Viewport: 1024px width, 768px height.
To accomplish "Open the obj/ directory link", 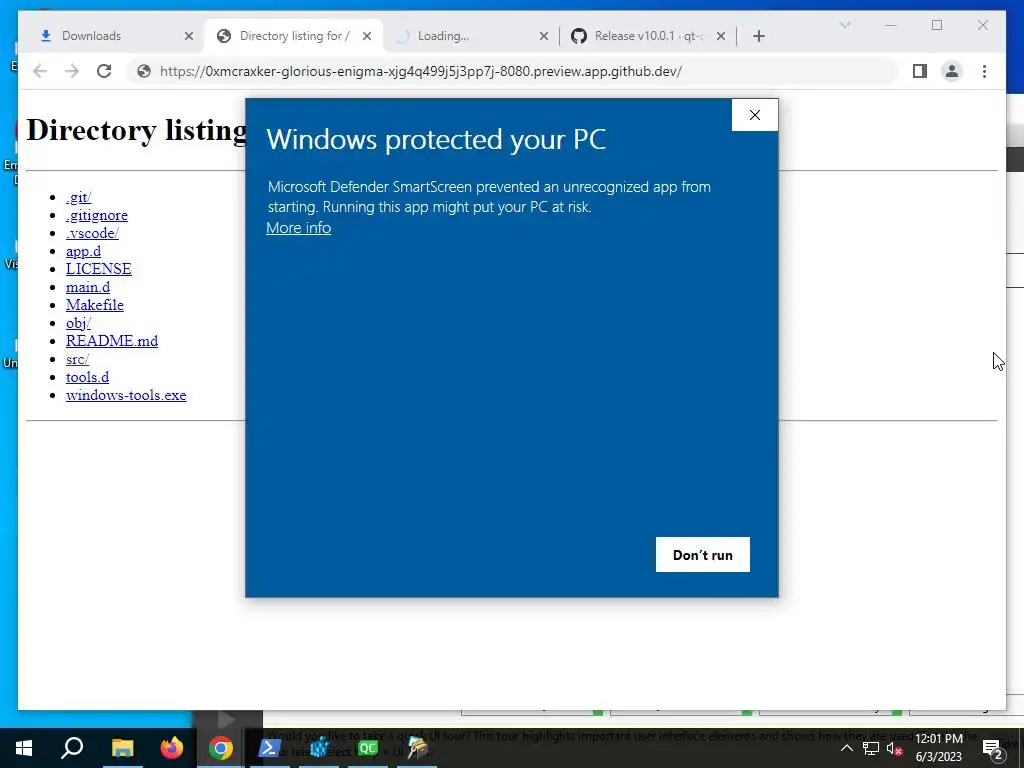I will 78,323.
